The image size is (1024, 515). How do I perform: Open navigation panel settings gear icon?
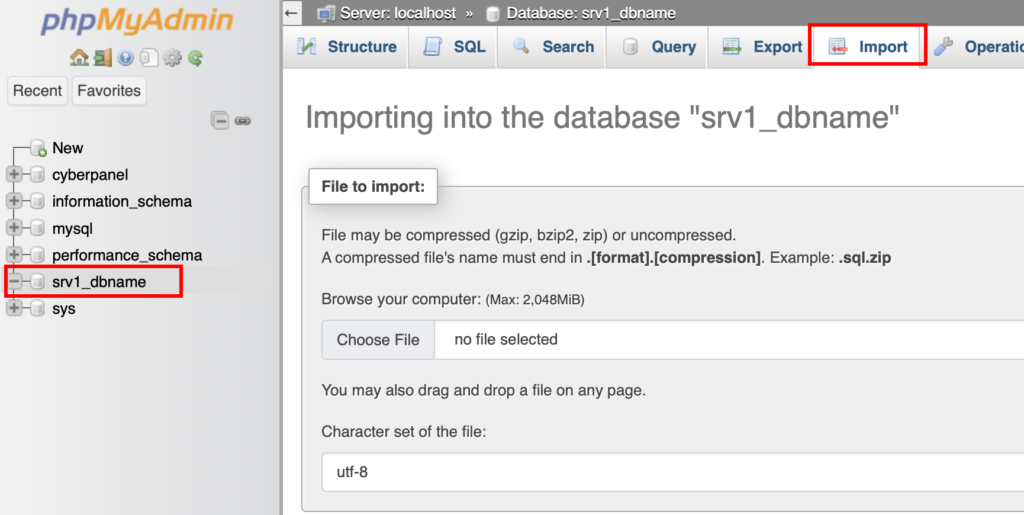tap(172, 57)
